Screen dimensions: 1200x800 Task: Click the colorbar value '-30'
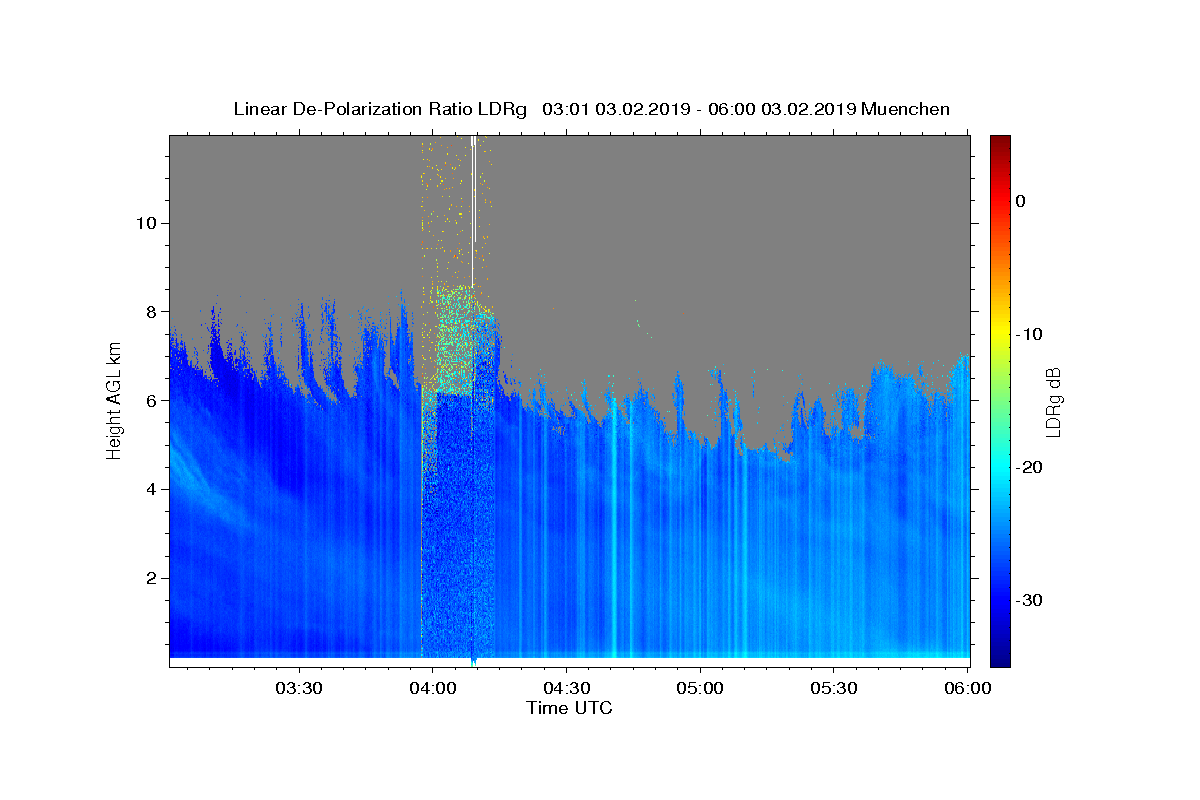point(1029,600)
